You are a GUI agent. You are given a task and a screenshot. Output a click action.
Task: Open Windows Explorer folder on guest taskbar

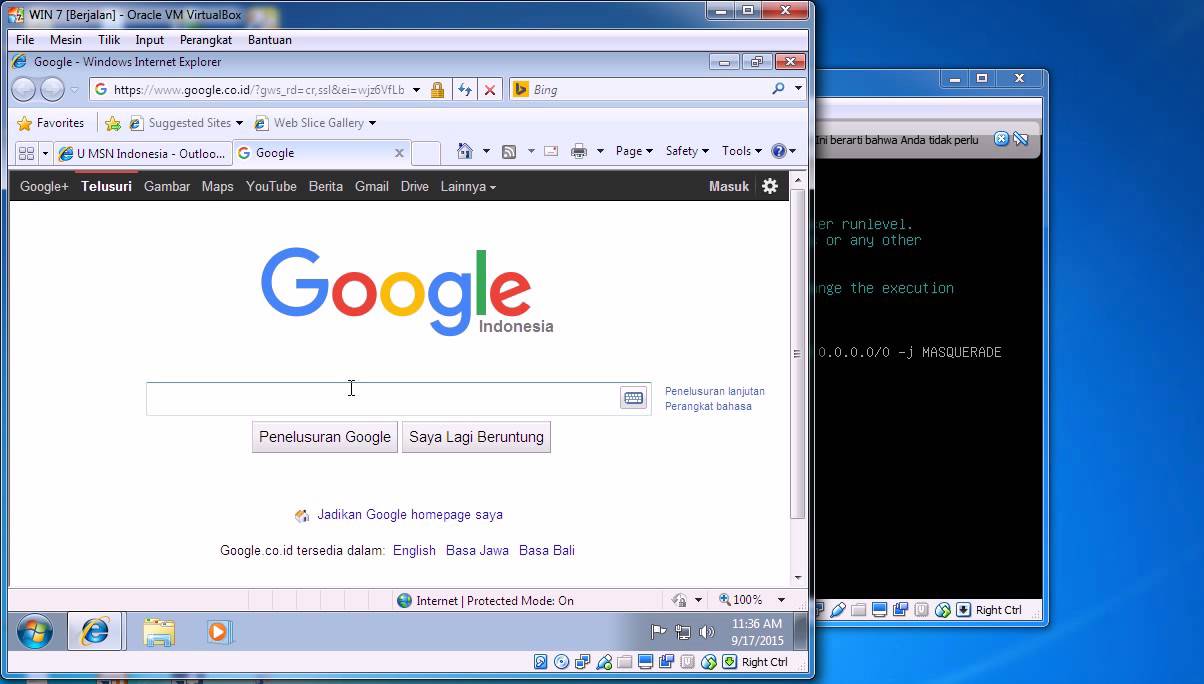point(159,632)
